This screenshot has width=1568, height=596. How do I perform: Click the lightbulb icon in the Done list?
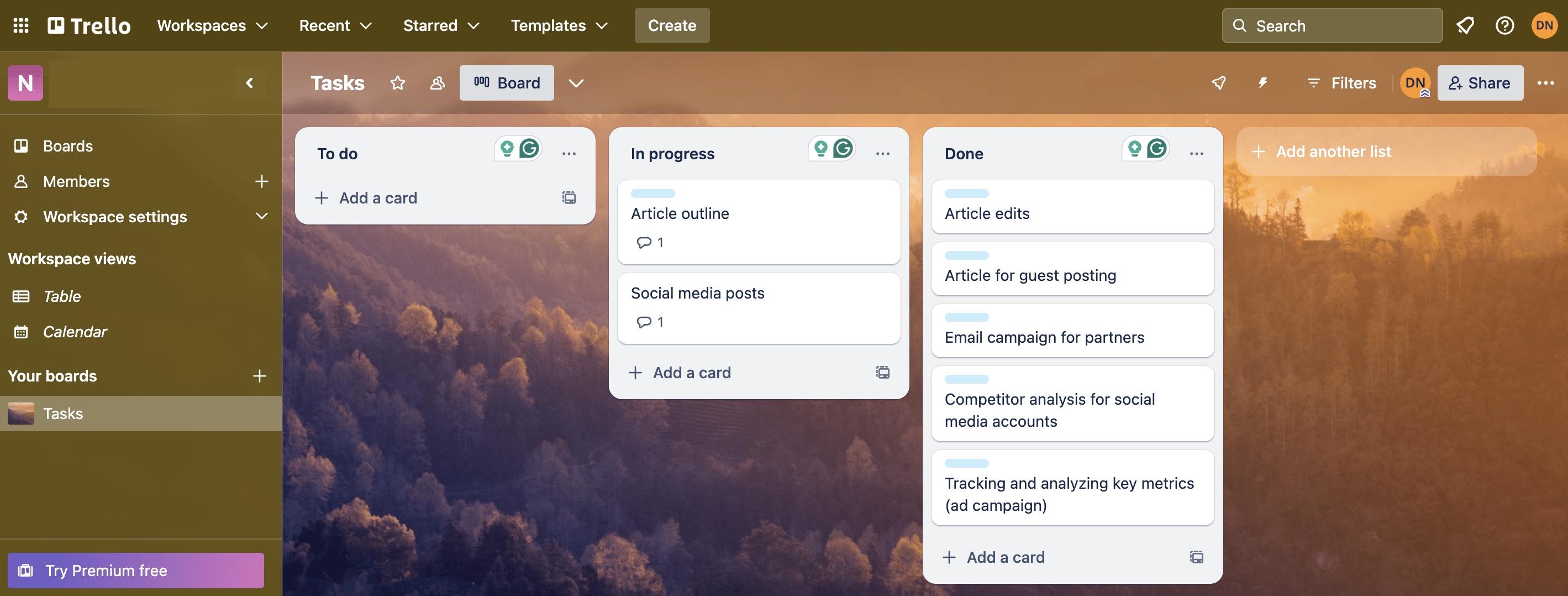pos(1134,148)
